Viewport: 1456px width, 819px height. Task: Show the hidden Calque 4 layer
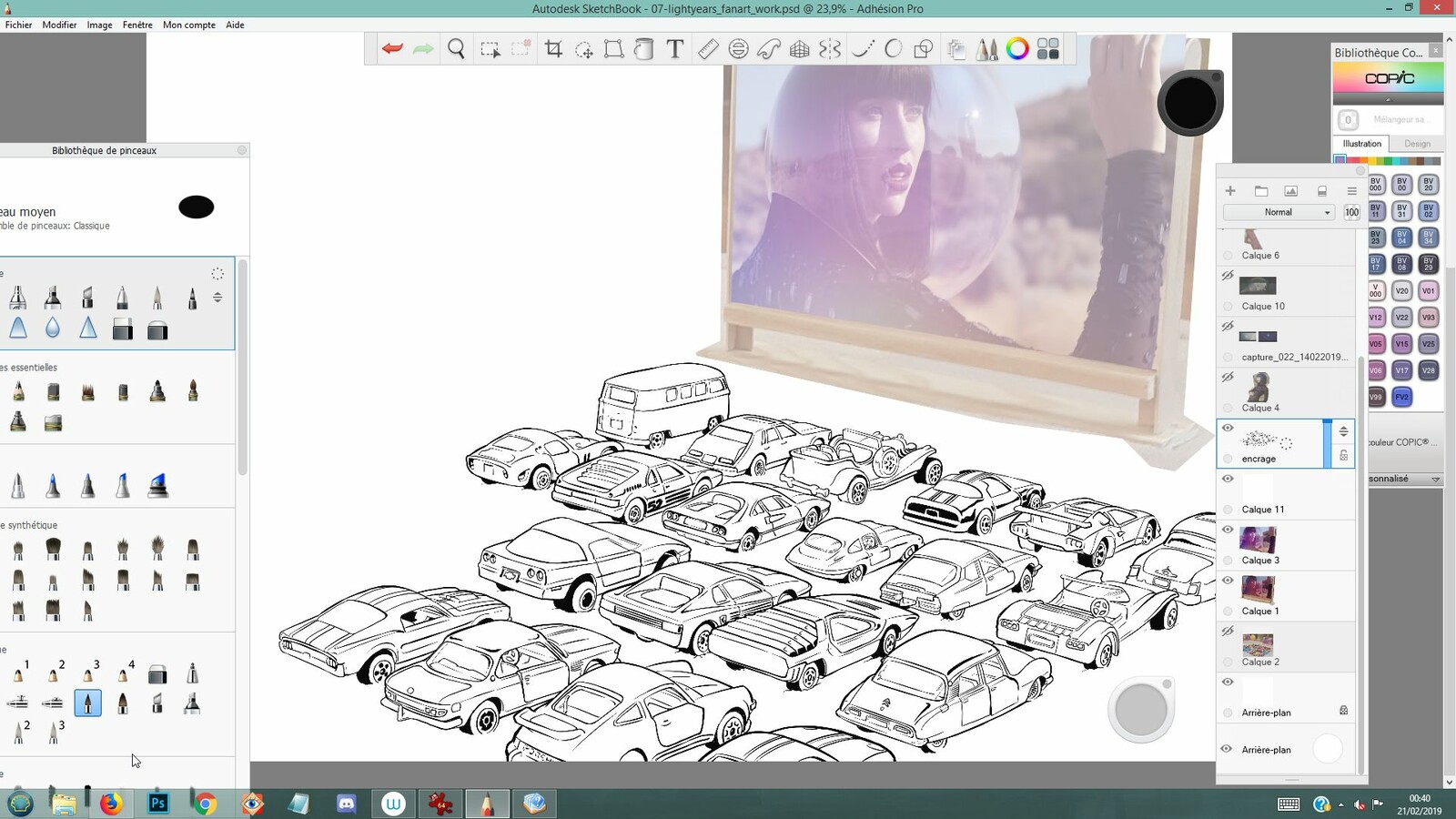(x=1228, y=377)
